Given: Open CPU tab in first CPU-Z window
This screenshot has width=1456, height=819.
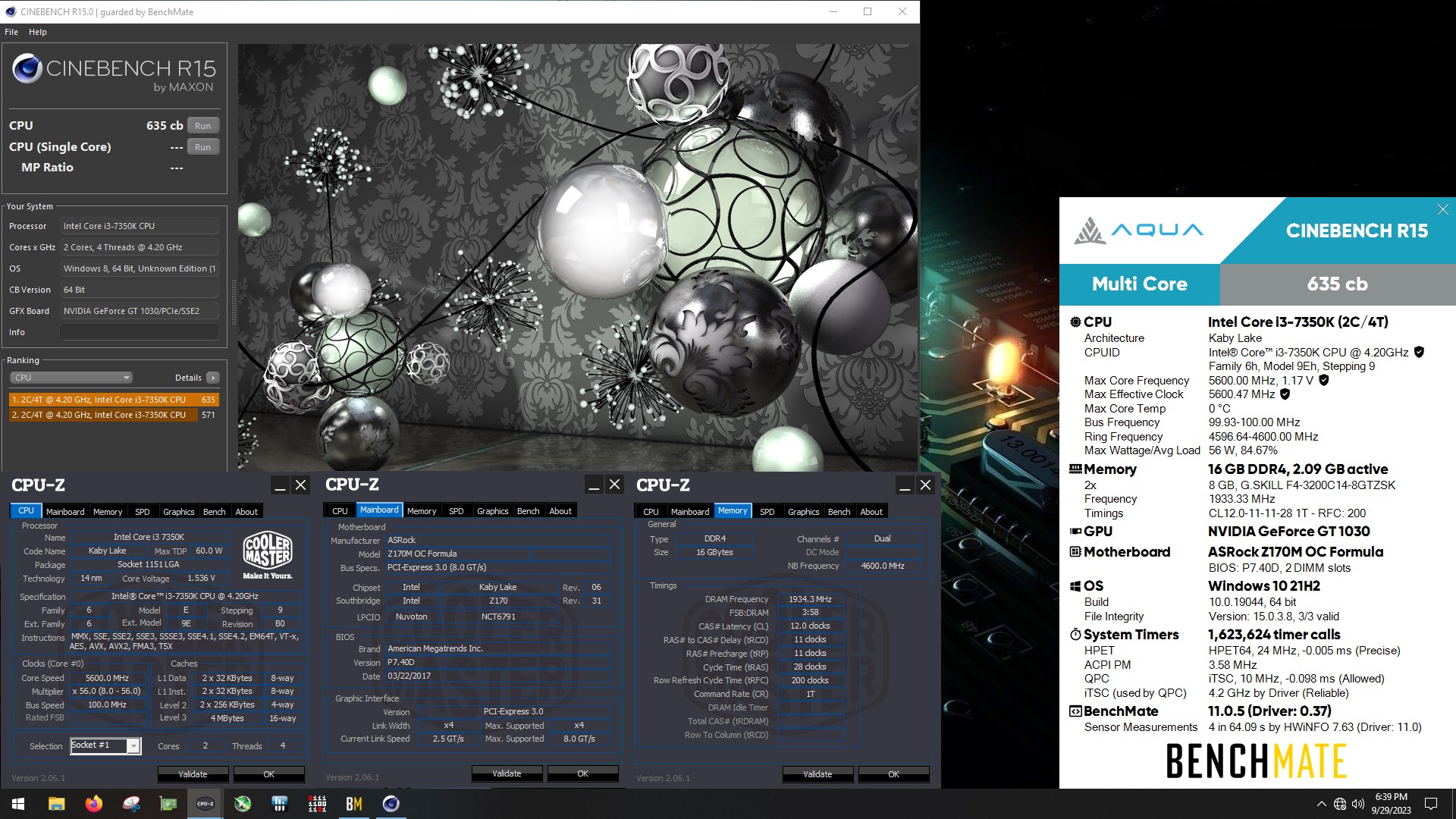Looking at the screenshot, I should pos(27,511).
